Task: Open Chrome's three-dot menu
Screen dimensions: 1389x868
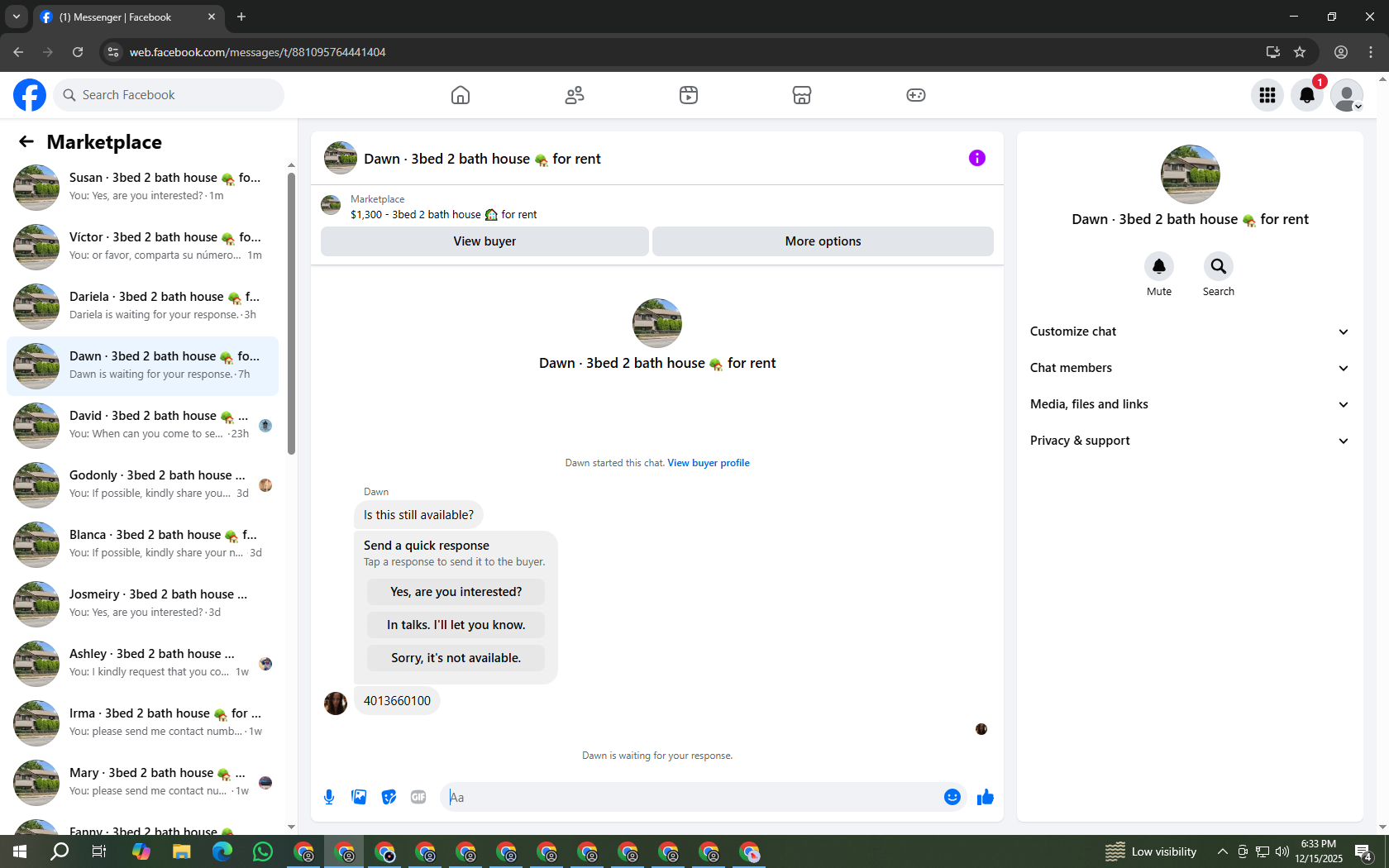Action: click(x=1371, y=52)
